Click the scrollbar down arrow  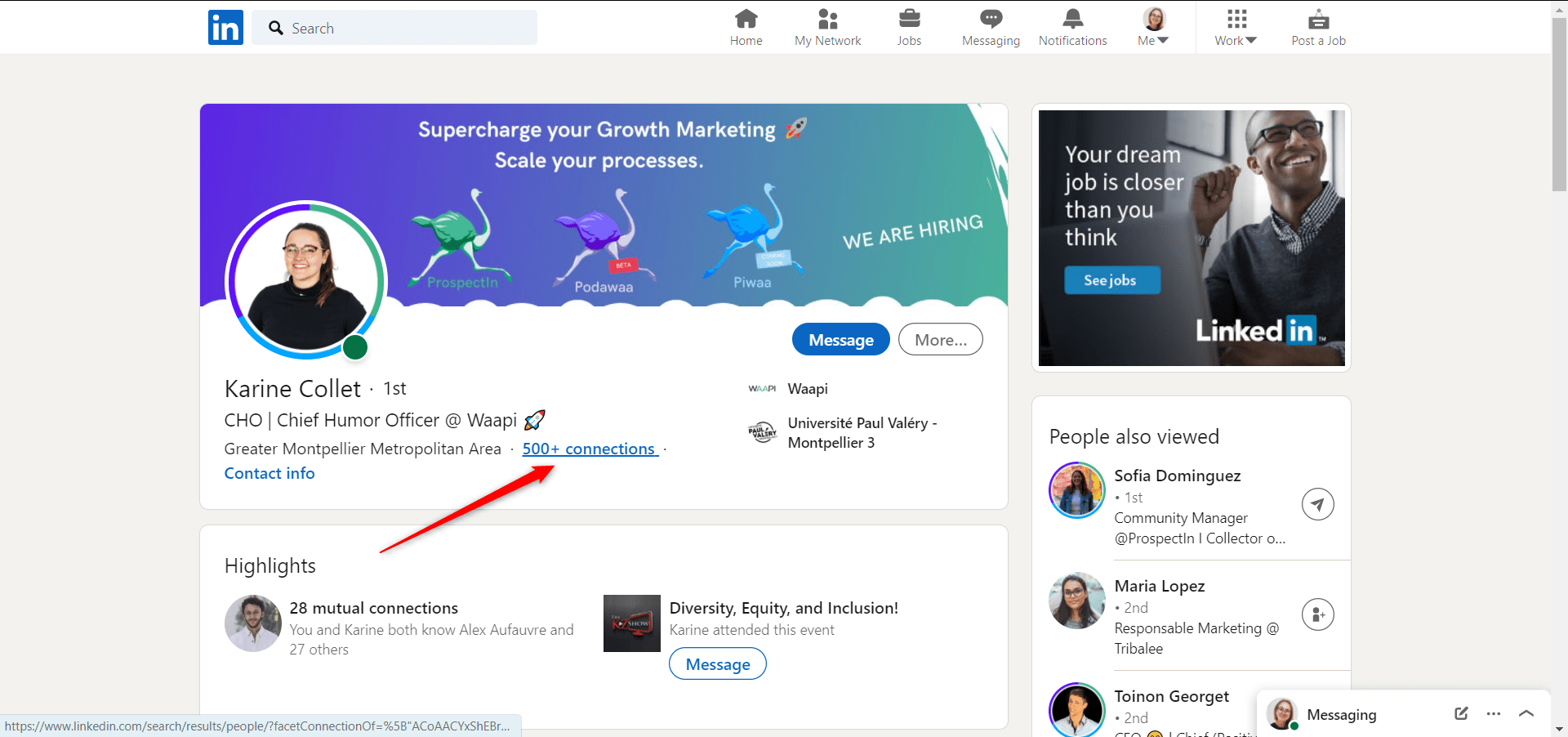click(x=1559, y=729)
